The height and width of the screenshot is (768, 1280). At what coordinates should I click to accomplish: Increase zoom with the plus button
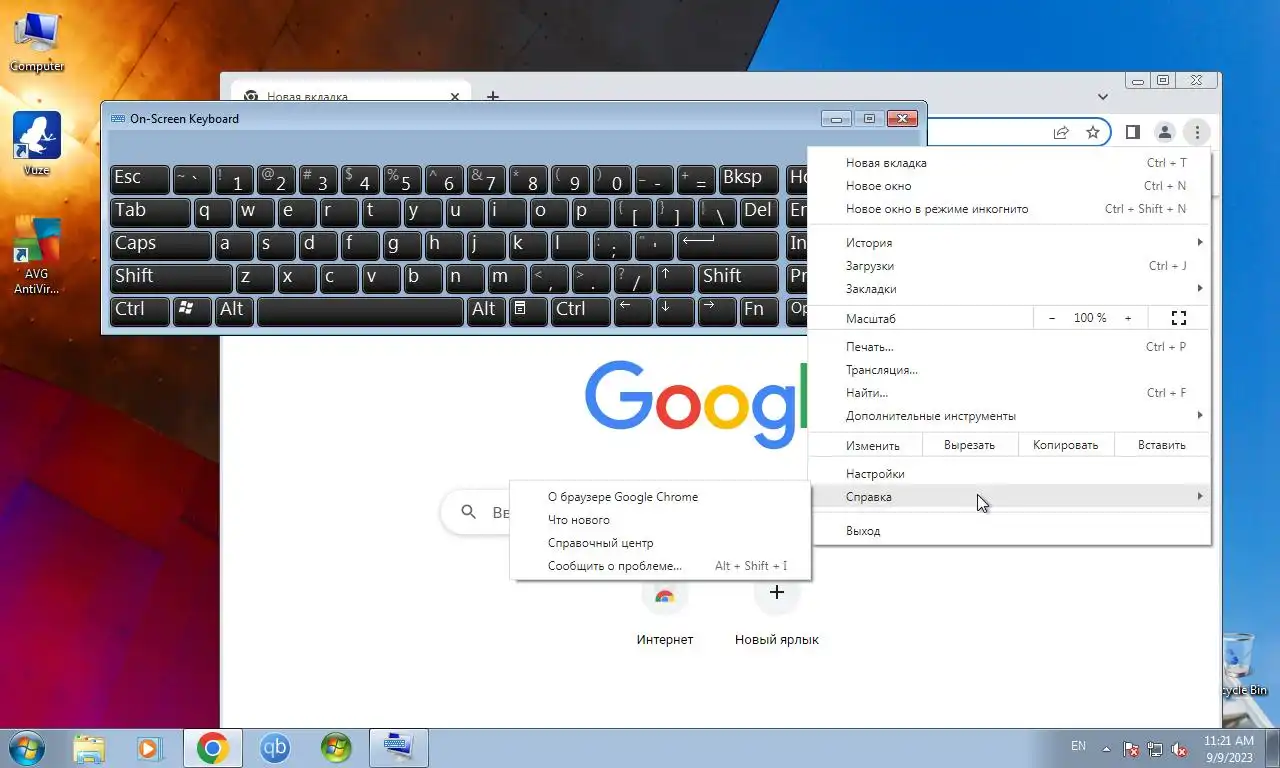[x=1128, y=318]
